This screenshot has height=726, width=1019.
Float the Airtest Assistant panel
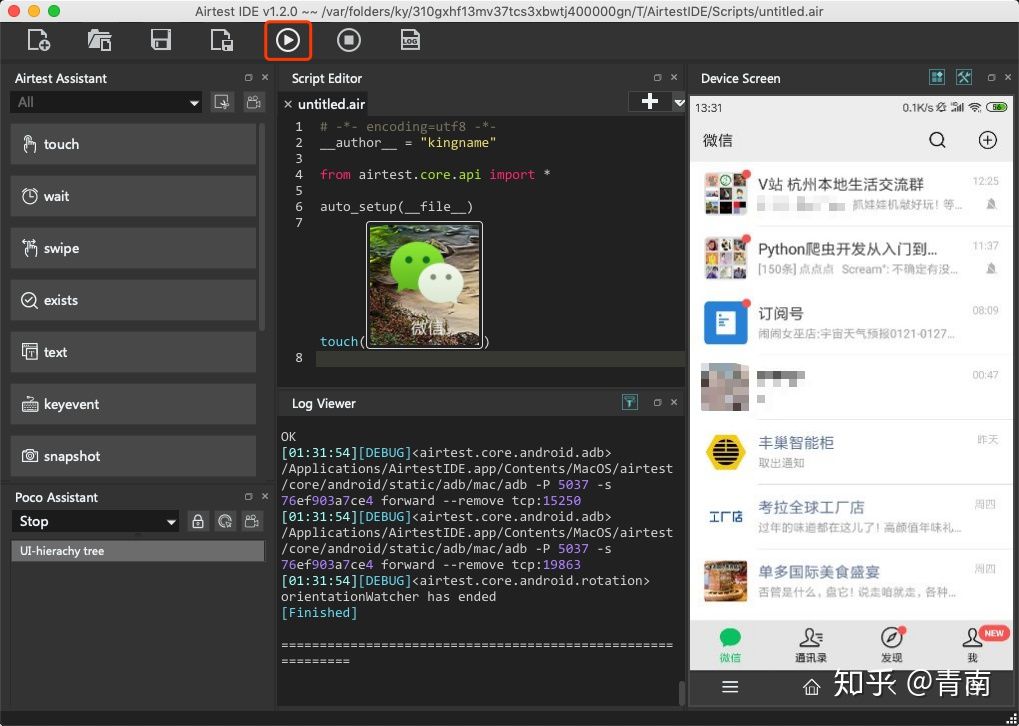click(x=248, y=77)
